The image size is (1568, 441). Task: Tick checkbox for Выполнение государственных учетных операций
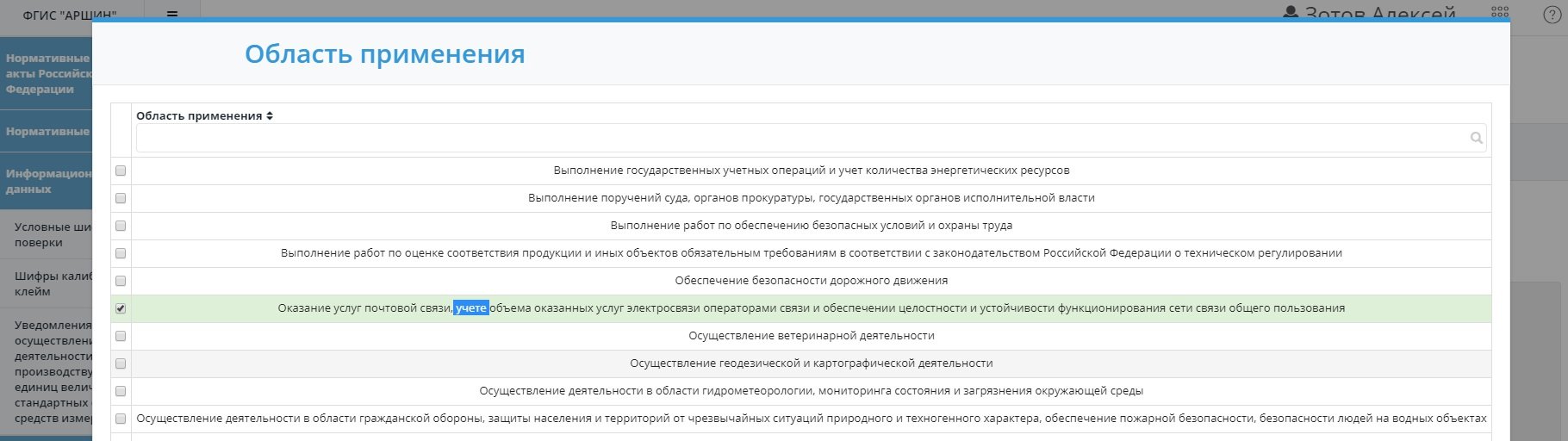(x=121, y=171)
